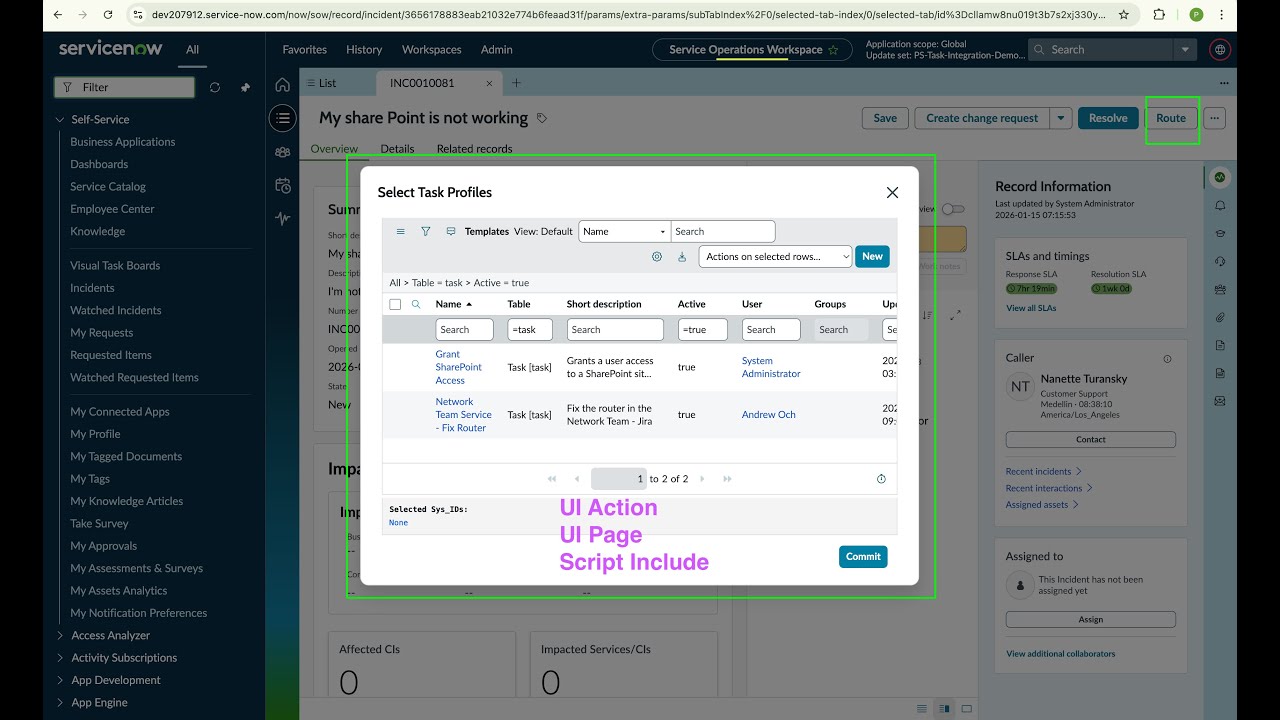Reload the page in Chrome
Screen dimensions: 1280x720
(x=109, y=15)
